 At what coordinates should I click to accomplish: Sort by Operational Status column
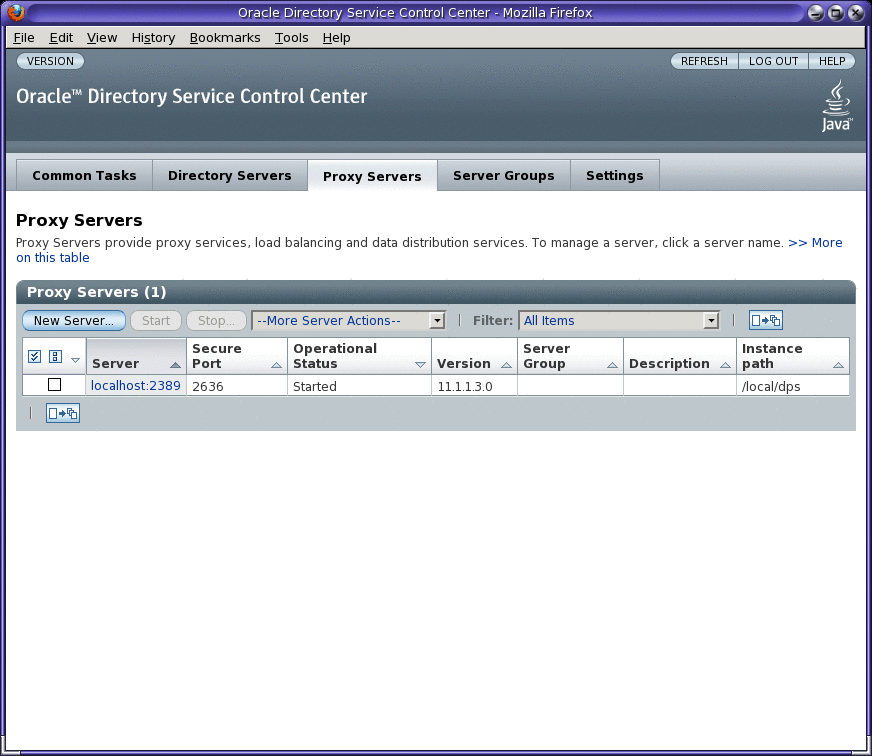click(420, 365)
